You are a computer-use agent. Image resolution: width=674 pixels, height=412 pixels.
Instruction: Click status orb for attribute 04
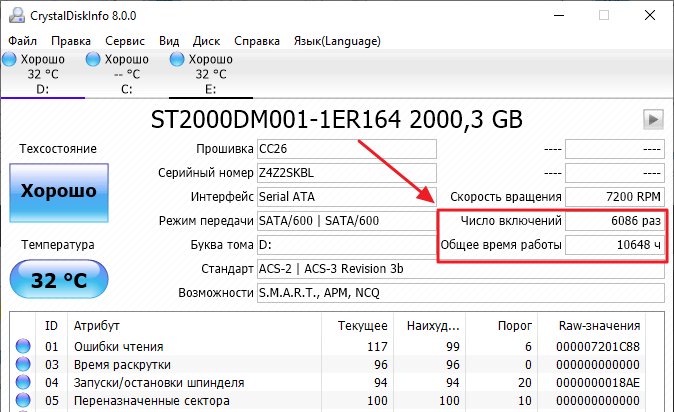(23, 383)
